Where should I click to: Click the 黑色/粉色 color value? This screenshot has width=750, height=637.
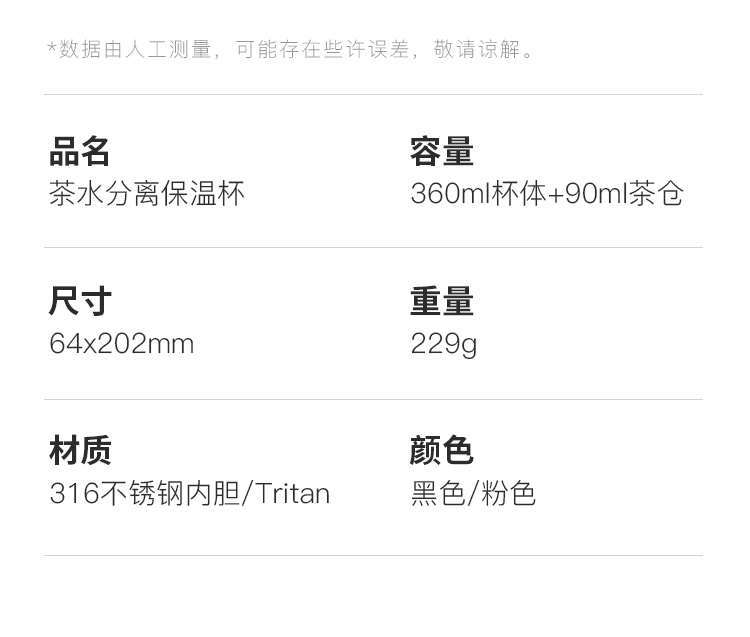click(x=473, y=493)
